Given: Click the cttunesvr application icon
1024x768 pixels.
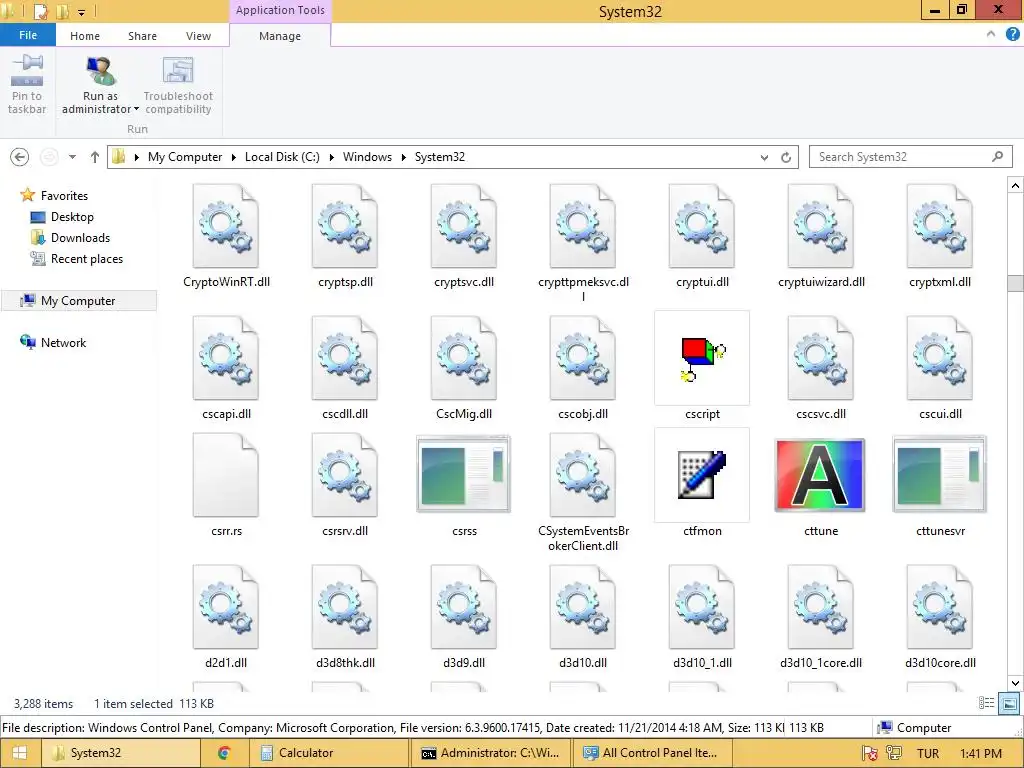Looking at the screenshot, I should [940, 475].
